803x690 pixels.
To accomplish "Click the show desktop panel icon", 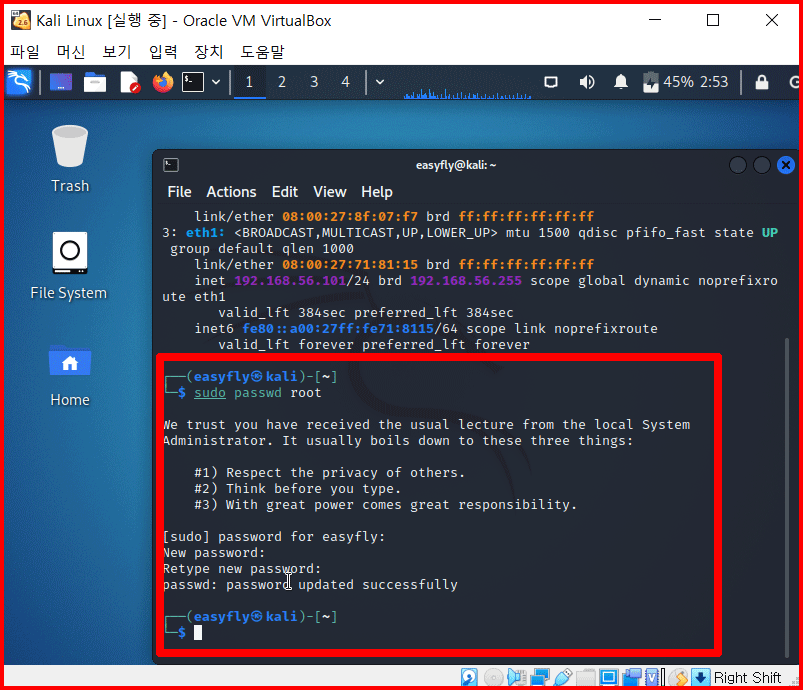I will (x=60, y=82).
